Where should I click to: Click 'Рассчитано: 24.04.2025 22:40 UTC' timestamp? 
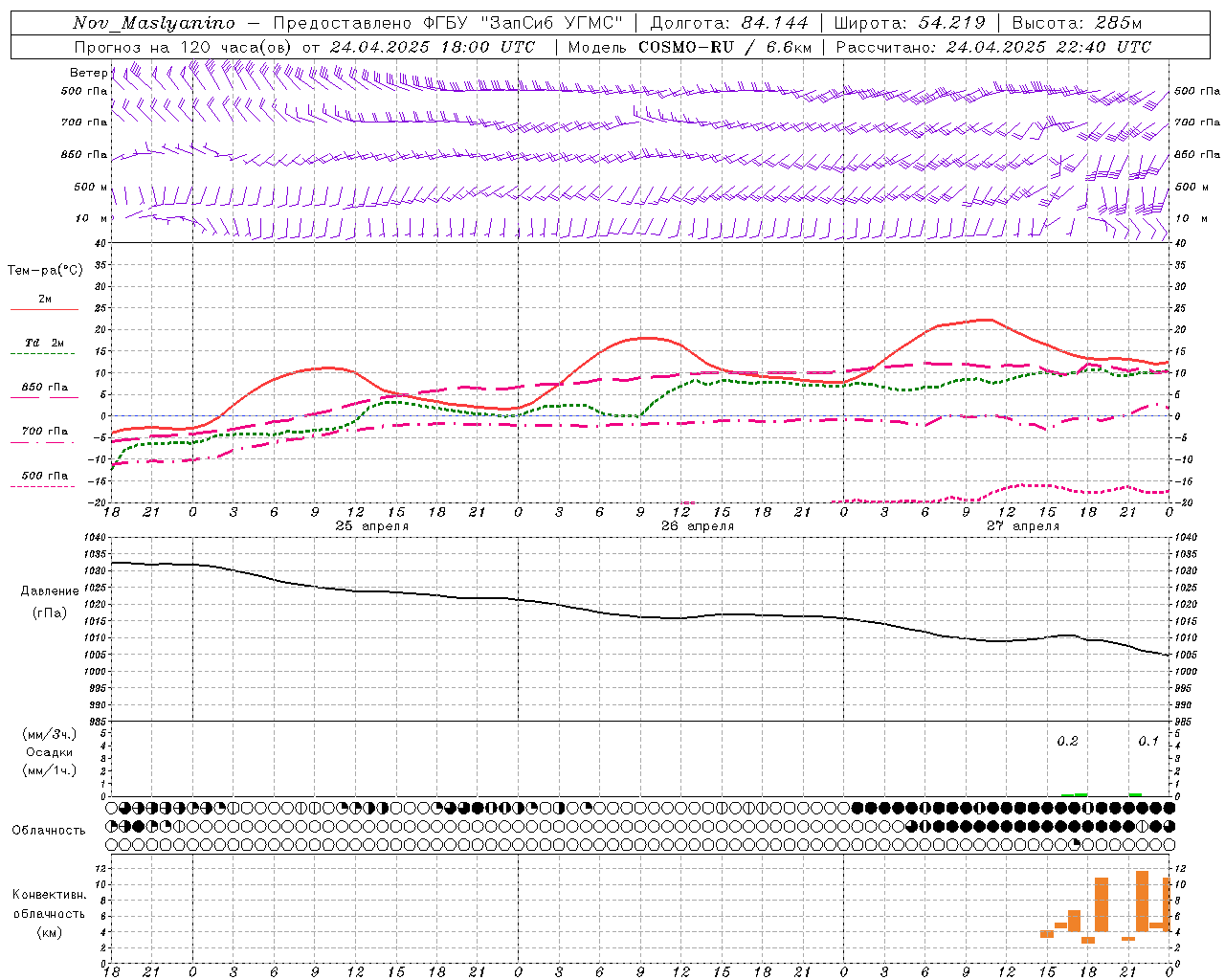pos(993,47)
